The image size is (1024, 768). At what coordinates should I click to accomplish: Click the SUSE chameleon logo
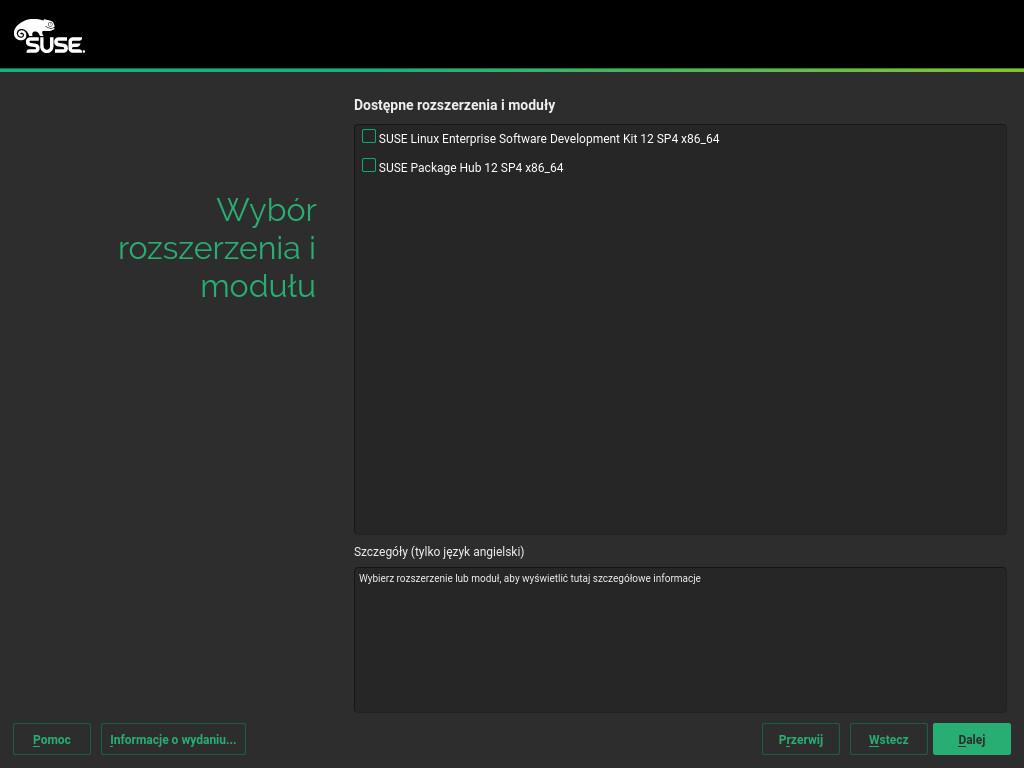coord(49,36)
